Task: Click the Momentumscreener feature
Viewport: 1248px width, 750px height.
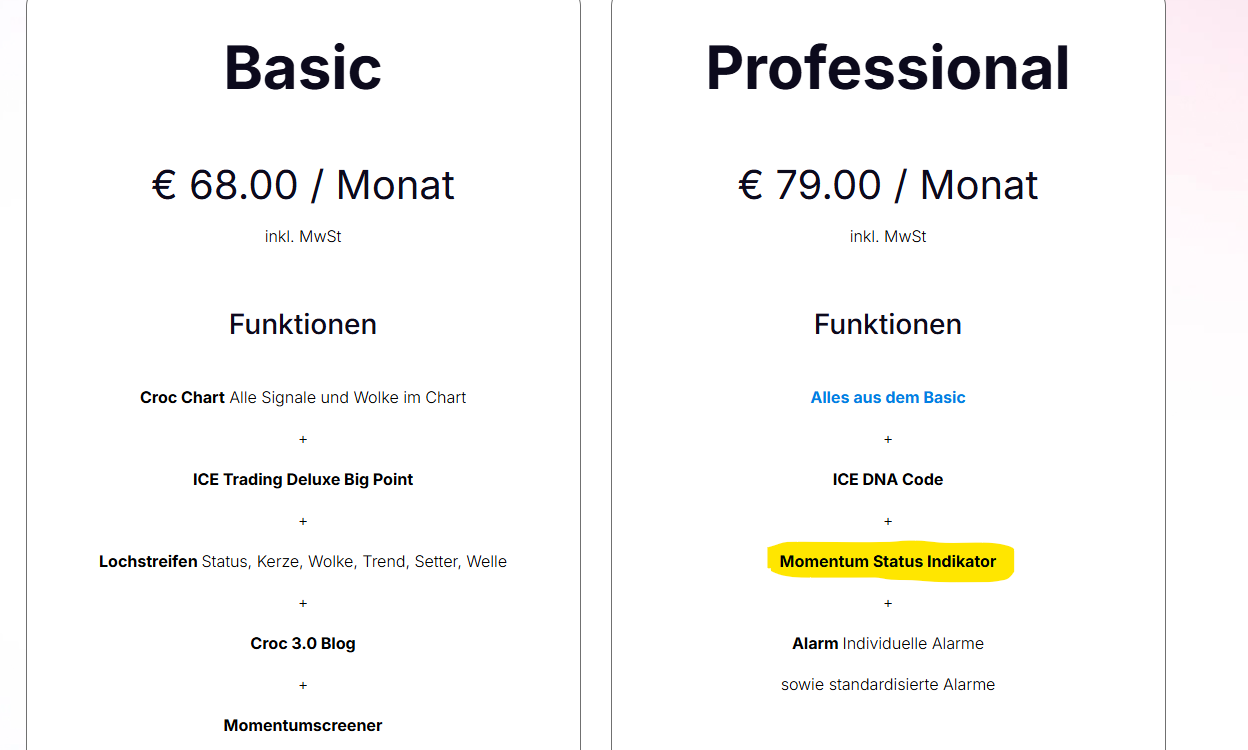Action: 303,725
